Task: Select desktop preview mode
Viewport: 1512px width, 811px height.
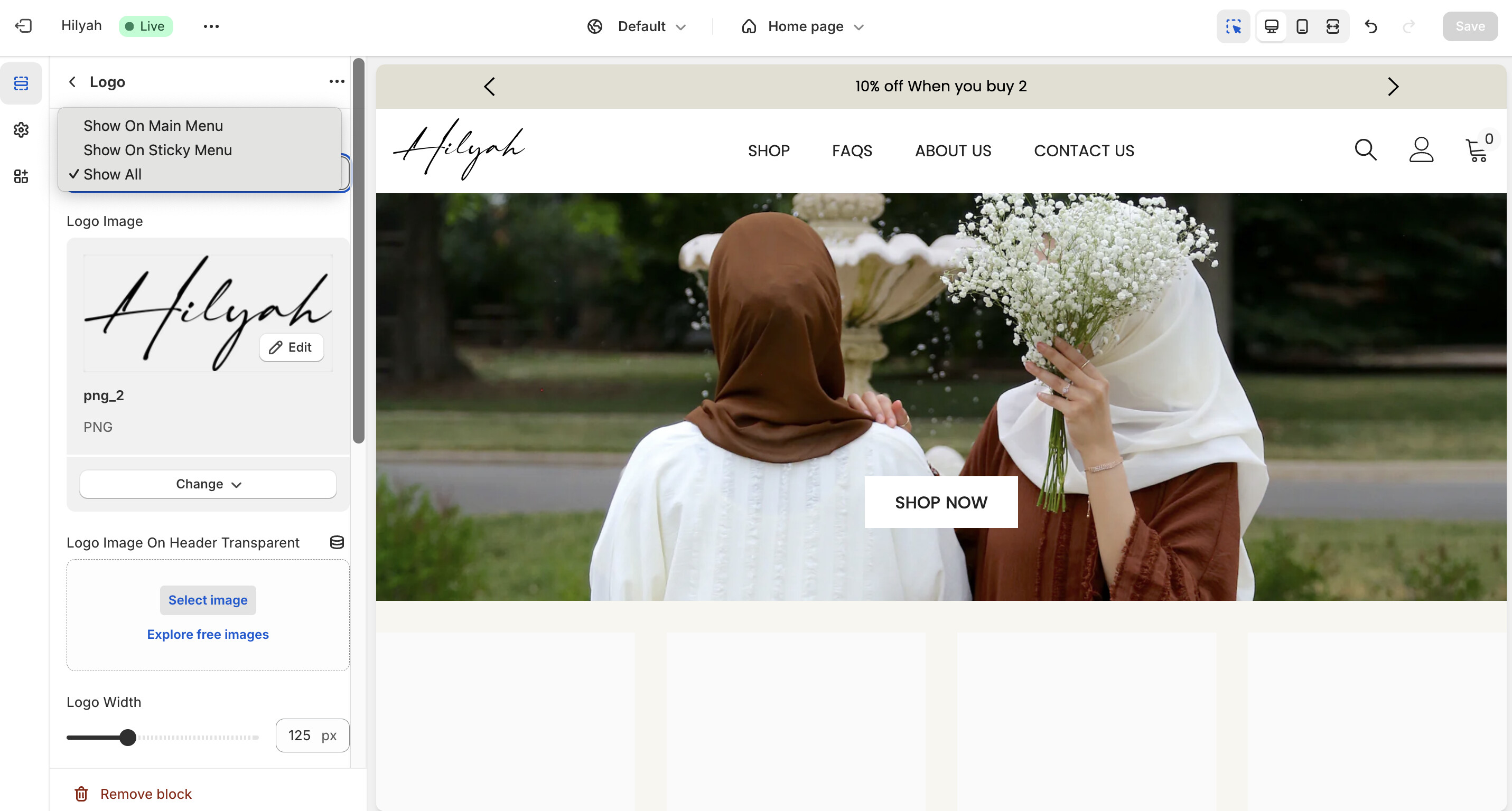Action: tap(1271, 26)
